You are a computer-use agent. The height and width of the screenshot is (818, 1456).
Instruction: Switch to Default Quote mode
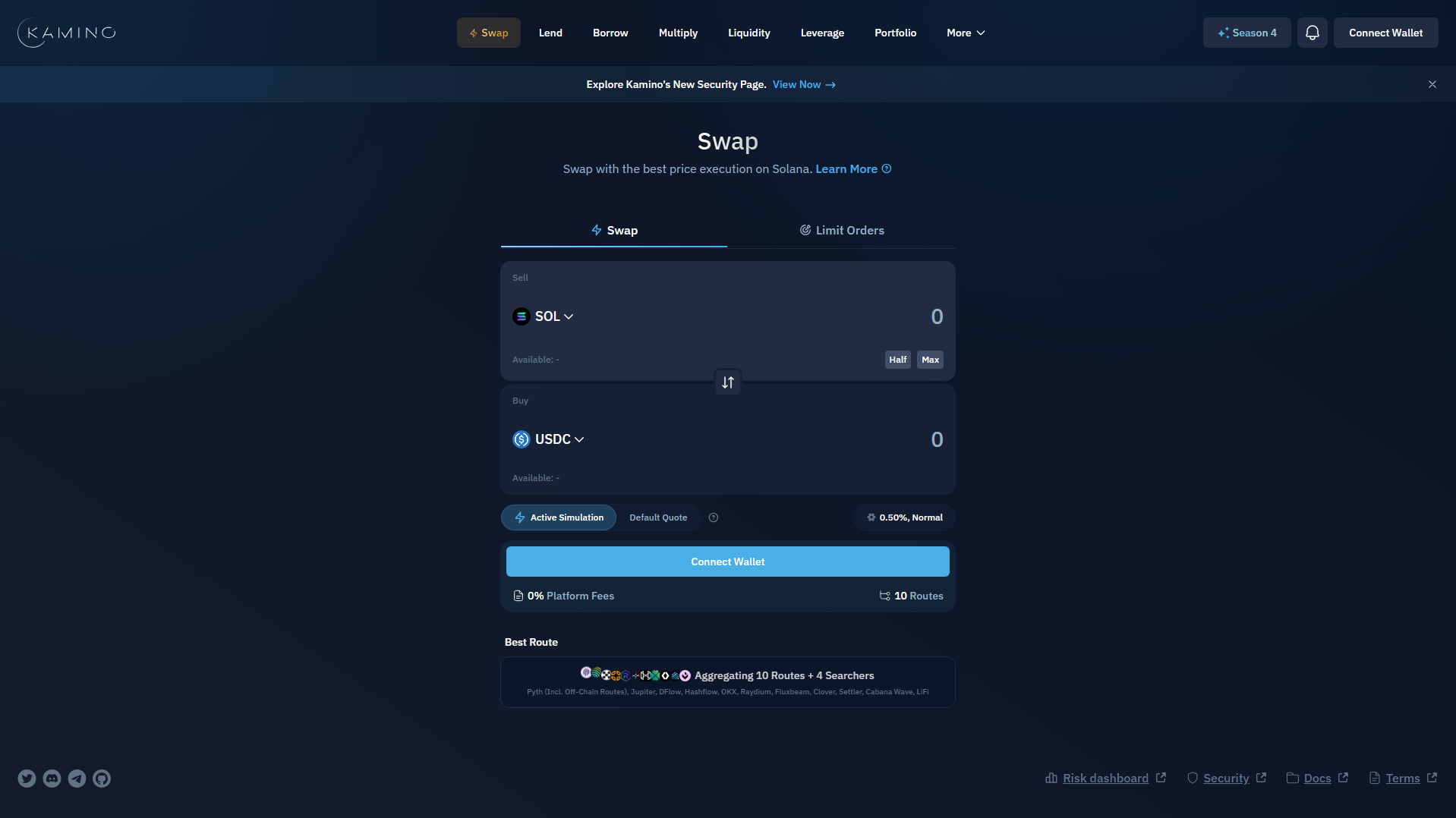(x=657, y=518)
